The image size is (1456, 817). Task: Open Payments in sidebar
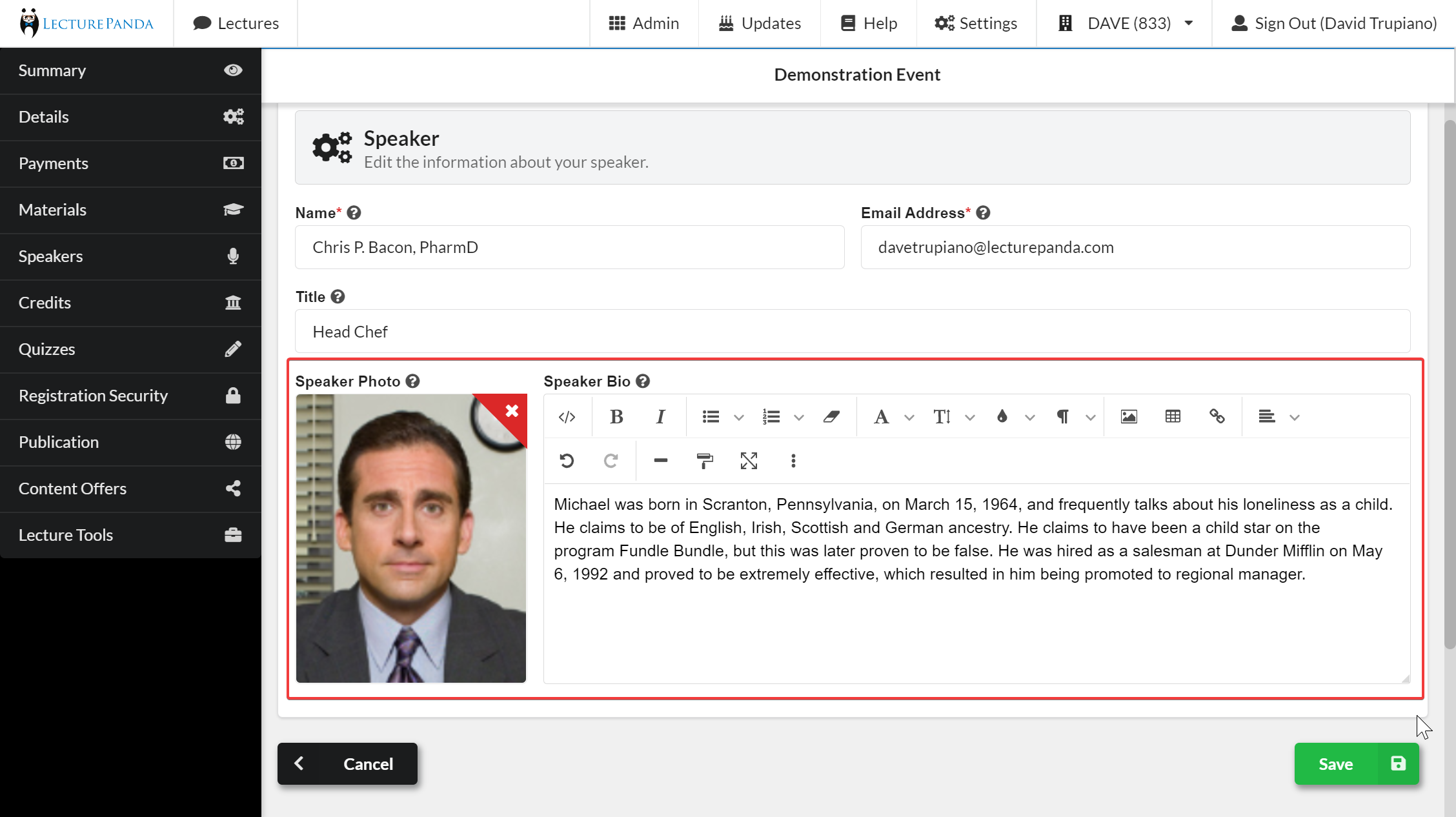(130, 163)
